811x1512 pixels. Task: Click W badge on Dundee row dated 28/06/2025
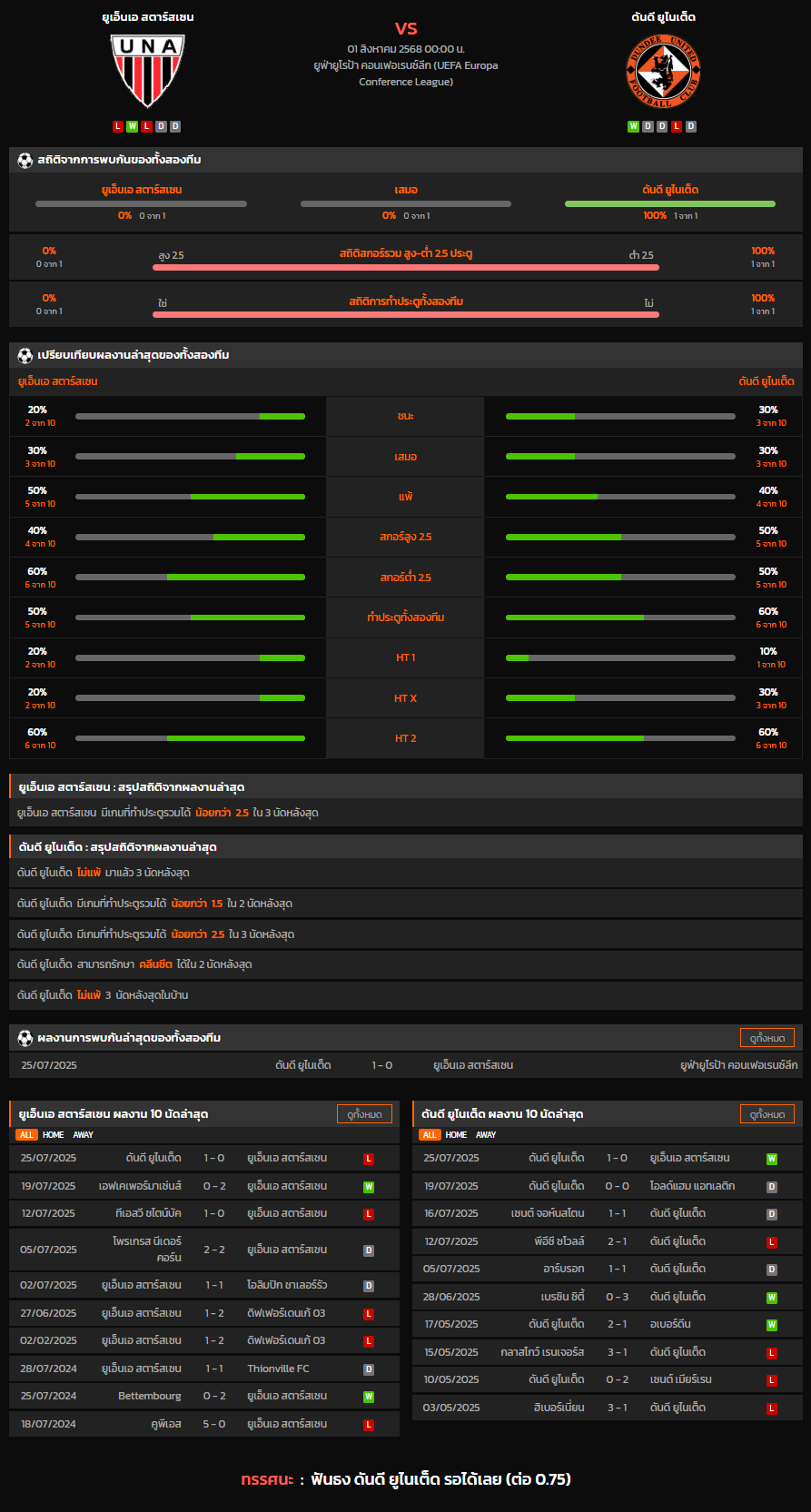772,1298
